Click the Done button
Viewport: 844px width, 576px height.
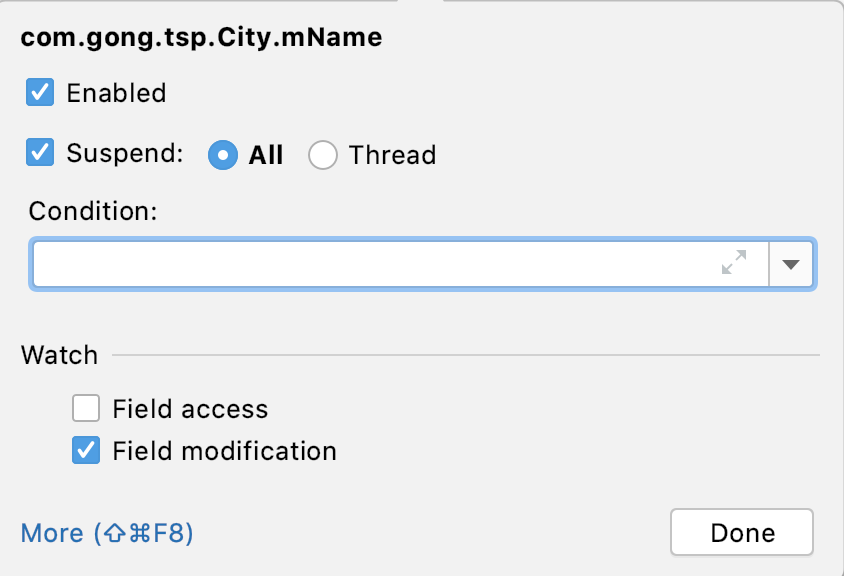click(742, 532)
